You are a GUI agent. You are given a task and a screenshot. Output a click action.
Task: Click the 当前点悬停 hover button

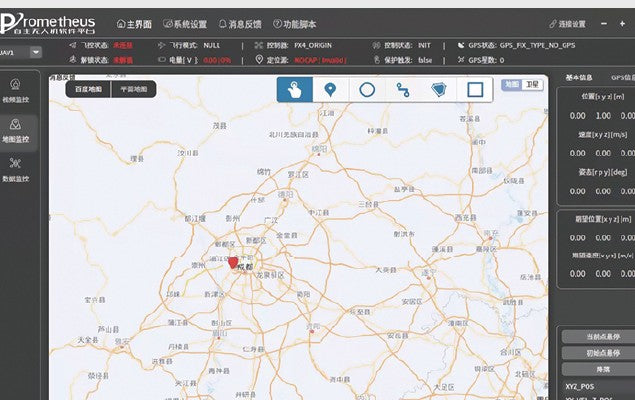click(599, 337)
